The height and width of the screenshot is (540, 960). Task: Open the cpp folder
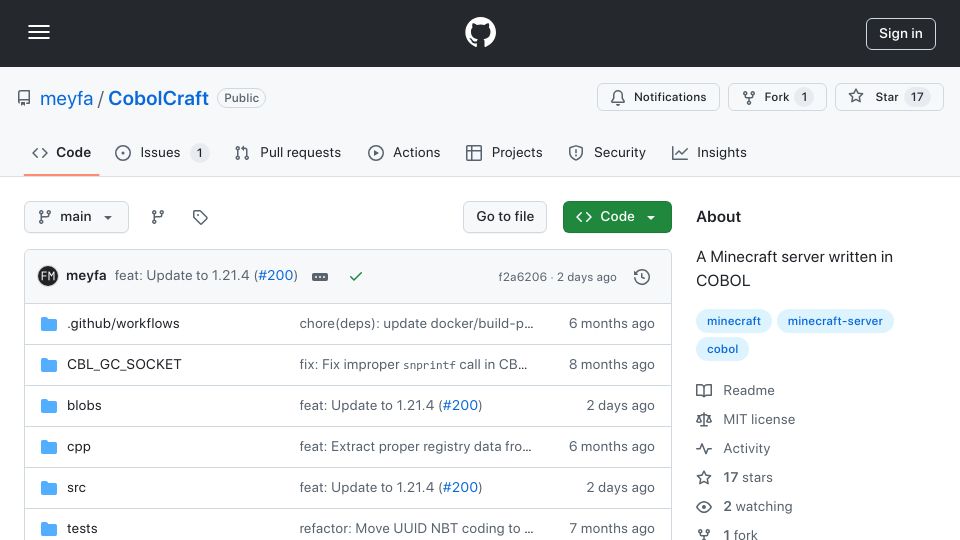[x=79, y=446]
